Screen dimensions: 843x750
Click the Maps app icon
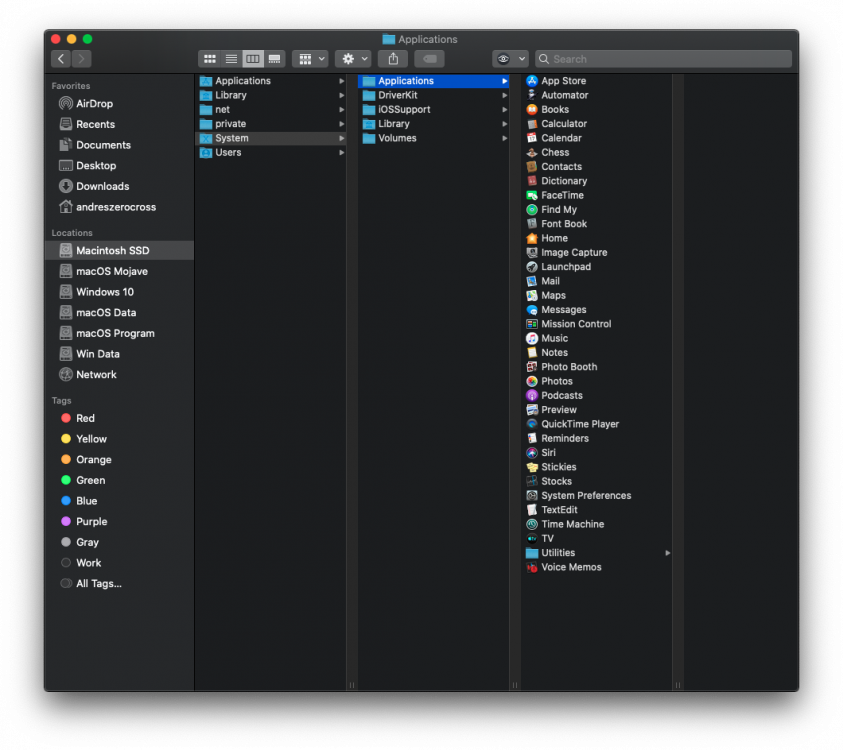[x=532, y=295]
